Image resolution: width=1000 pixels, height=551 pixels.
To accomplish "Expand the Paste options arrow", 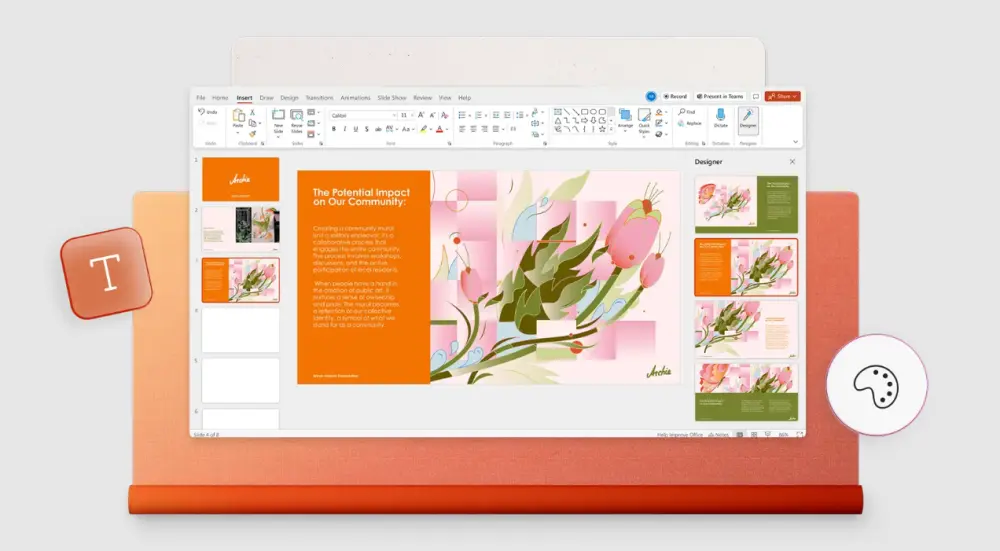I will pyautogui.click(x=238, y=133).
